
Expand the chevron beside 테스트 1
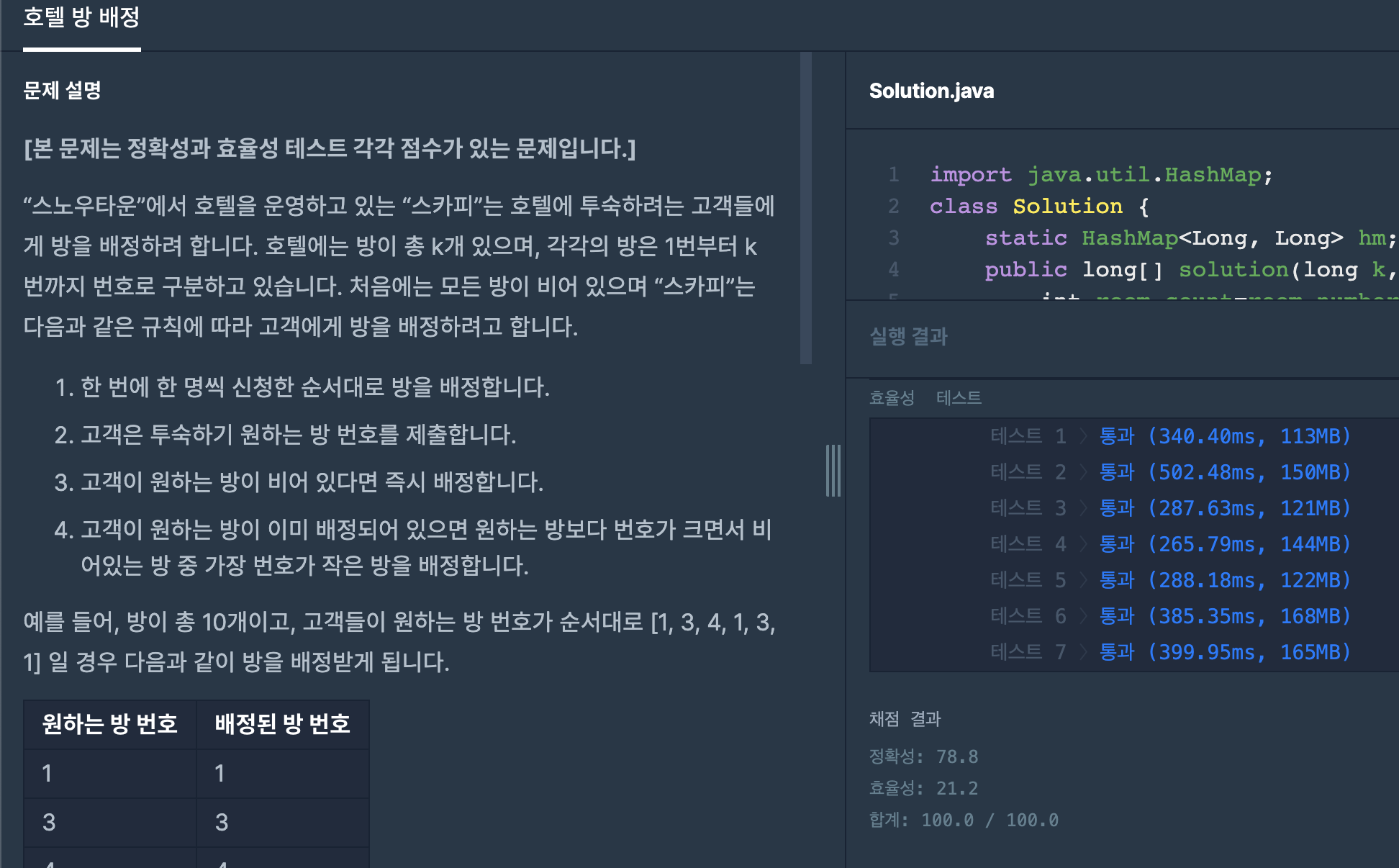click(1083, 436)
